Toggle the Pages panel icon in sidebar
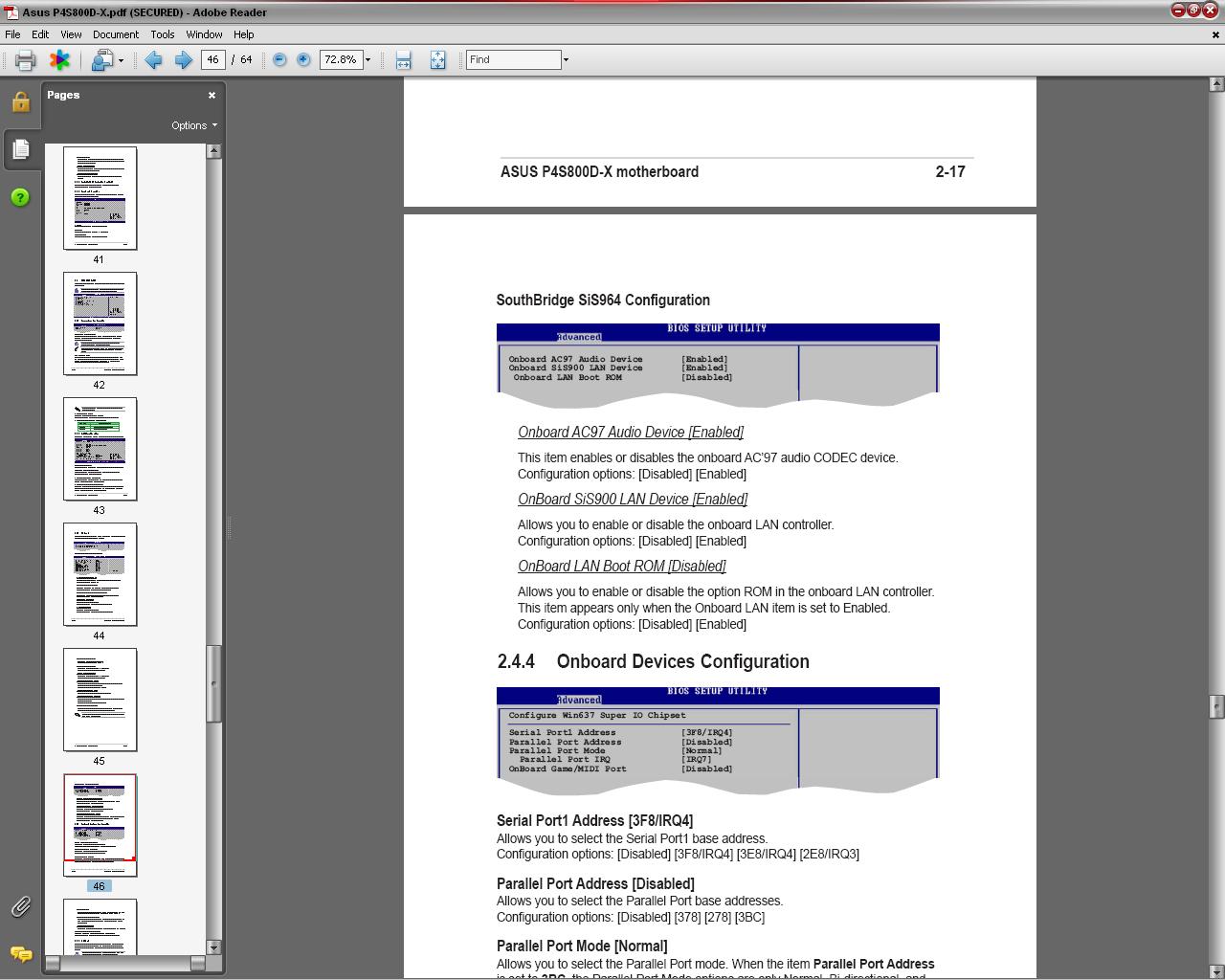Viewport: 1225px width, 980px height. coord(20,149)
